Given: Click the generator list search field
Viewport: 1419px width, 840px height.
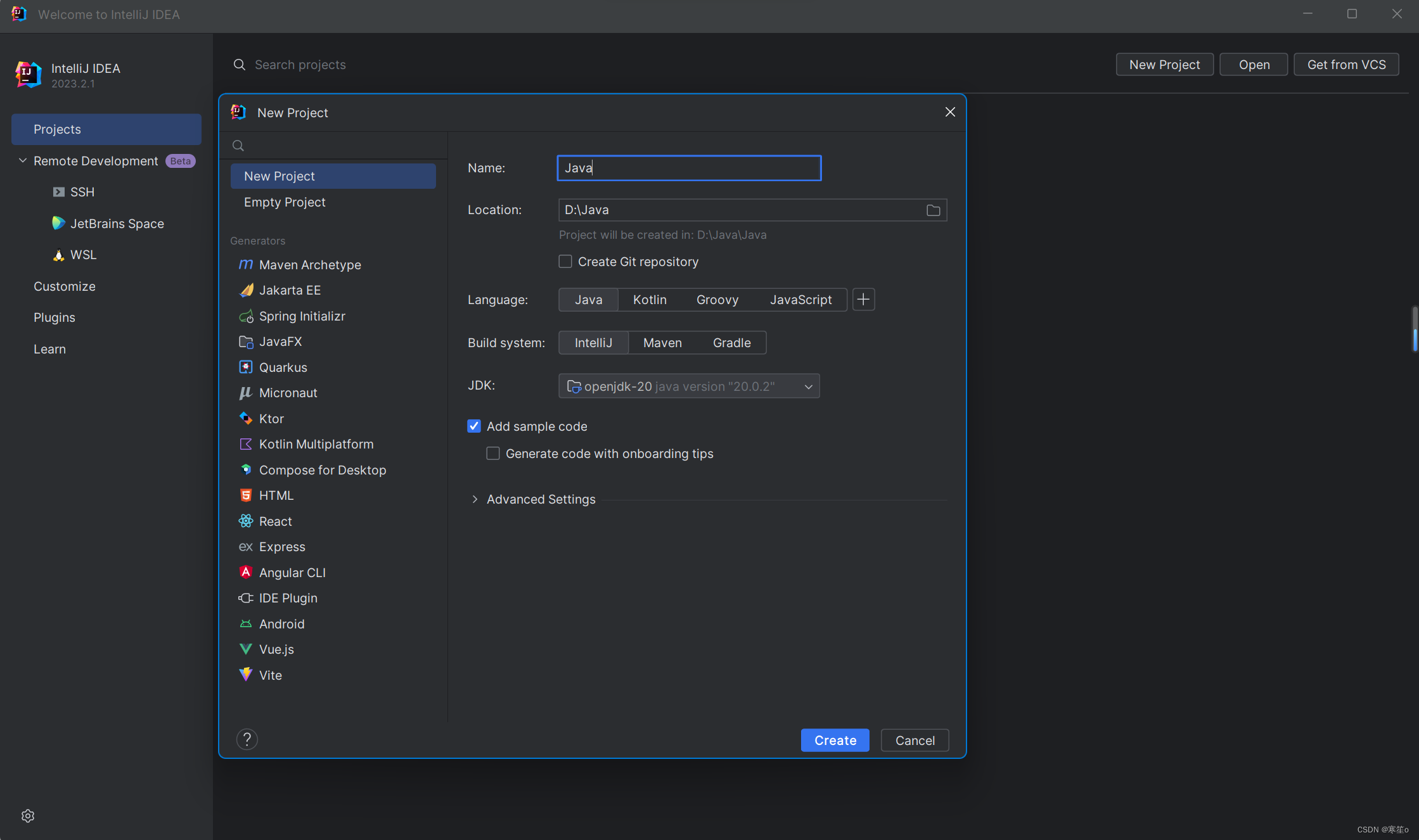Looking at the screenshot, I should point(333,146).
